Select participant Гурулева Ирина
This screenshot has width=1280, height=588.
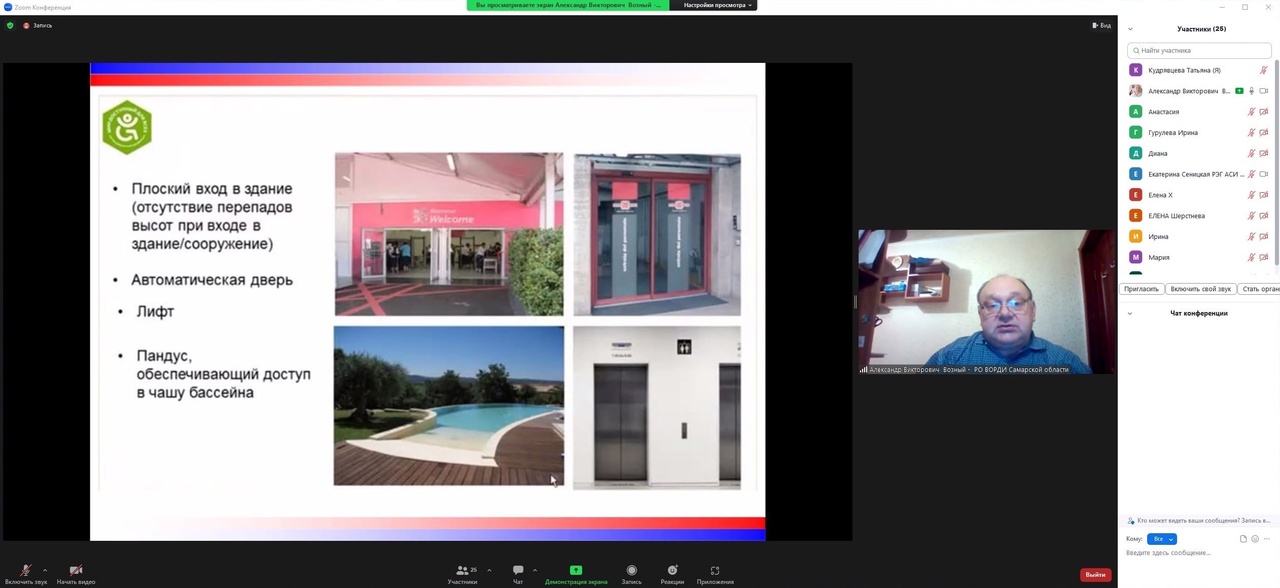tap(1199, 132)
